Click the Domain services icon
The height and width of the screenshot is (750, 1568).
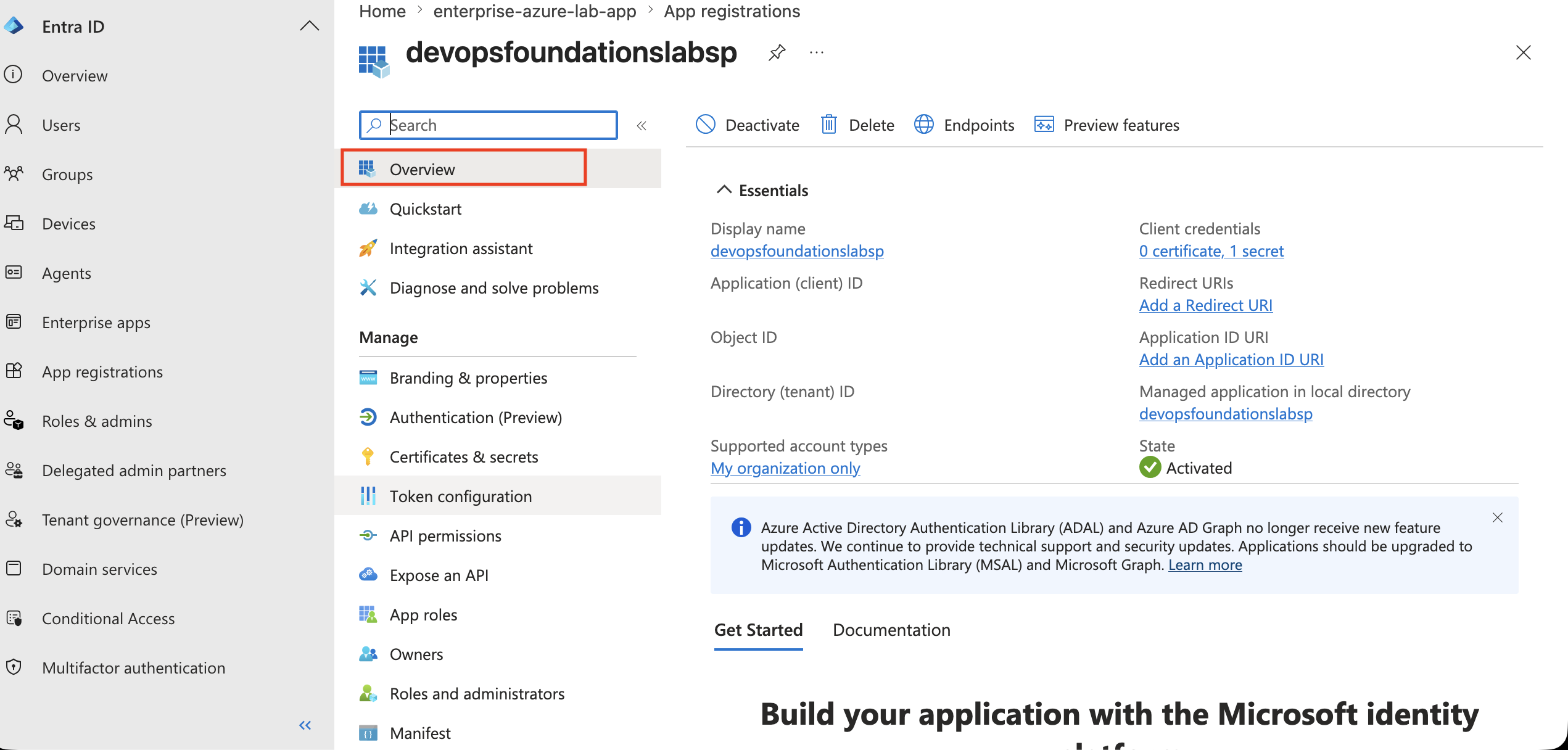tap(14, 569)
